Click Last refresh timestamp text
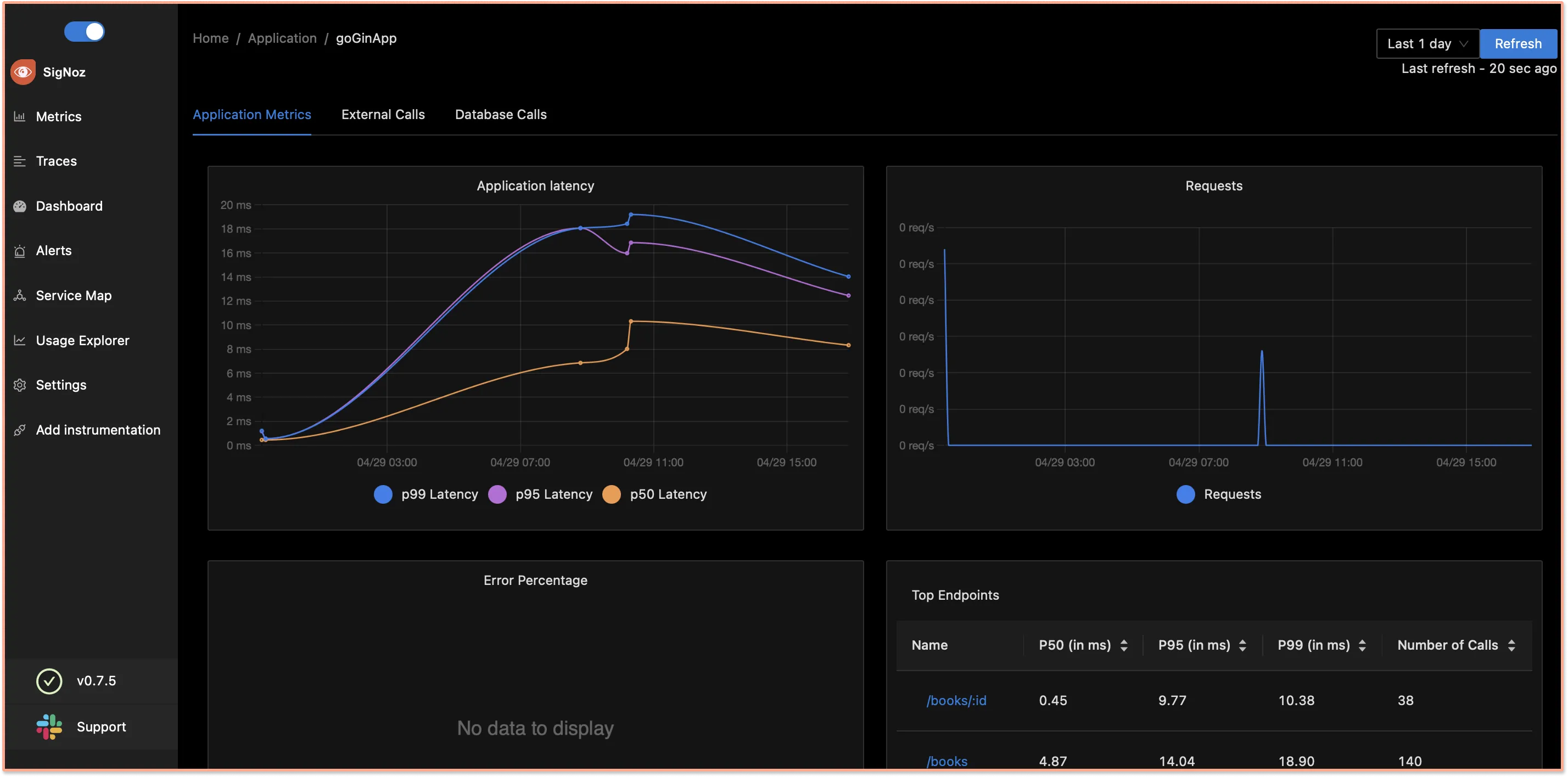1568x777 pixels. (1479, 69)
